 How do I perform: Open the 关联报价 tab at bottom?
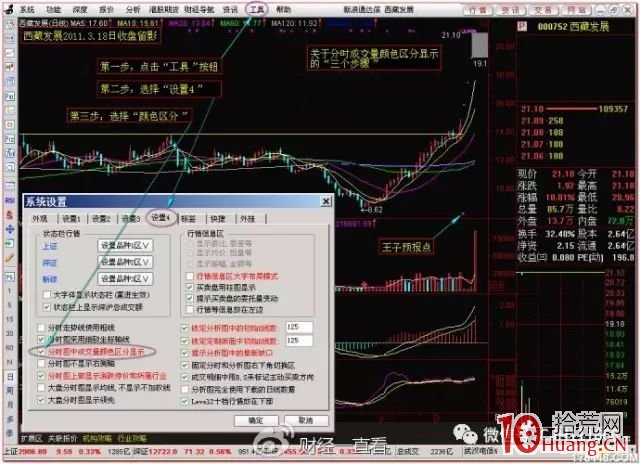(x=62, y=439)
